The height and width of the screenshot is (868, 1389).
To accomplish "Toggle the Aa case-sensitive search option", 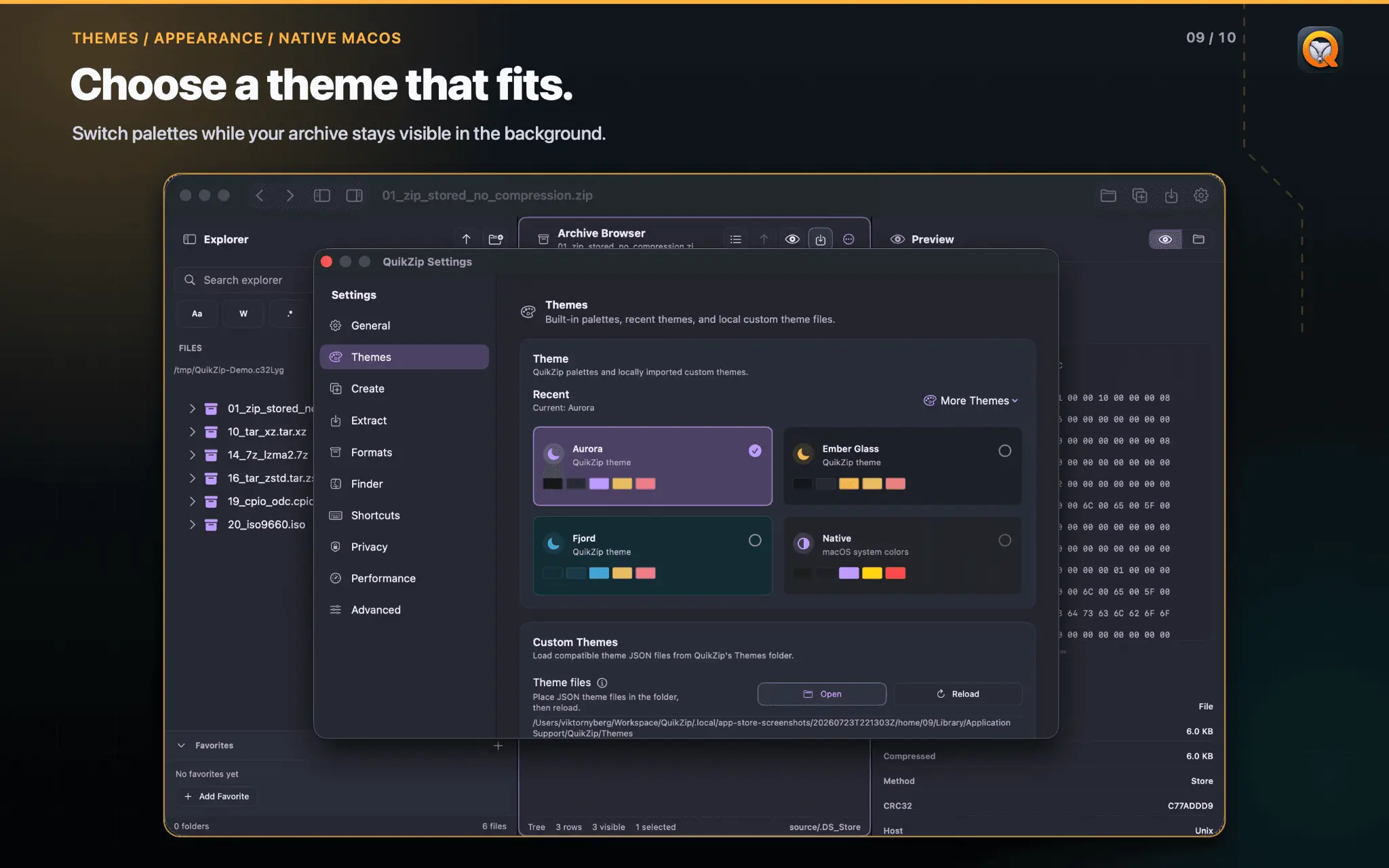I will [x=197, y=314].
